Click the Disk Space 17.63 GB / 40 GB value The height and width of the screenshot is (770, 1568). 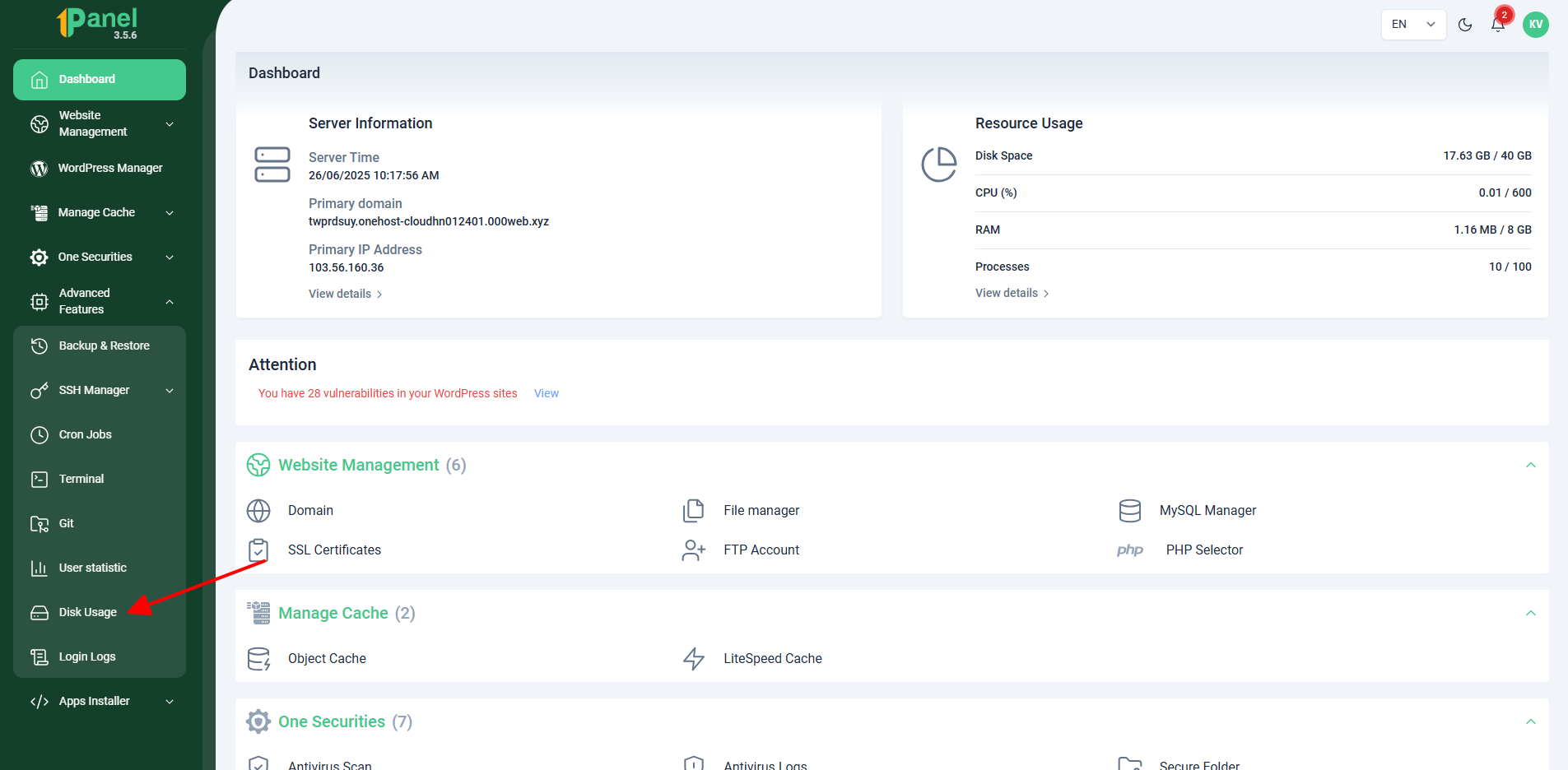click(1487, 156)
